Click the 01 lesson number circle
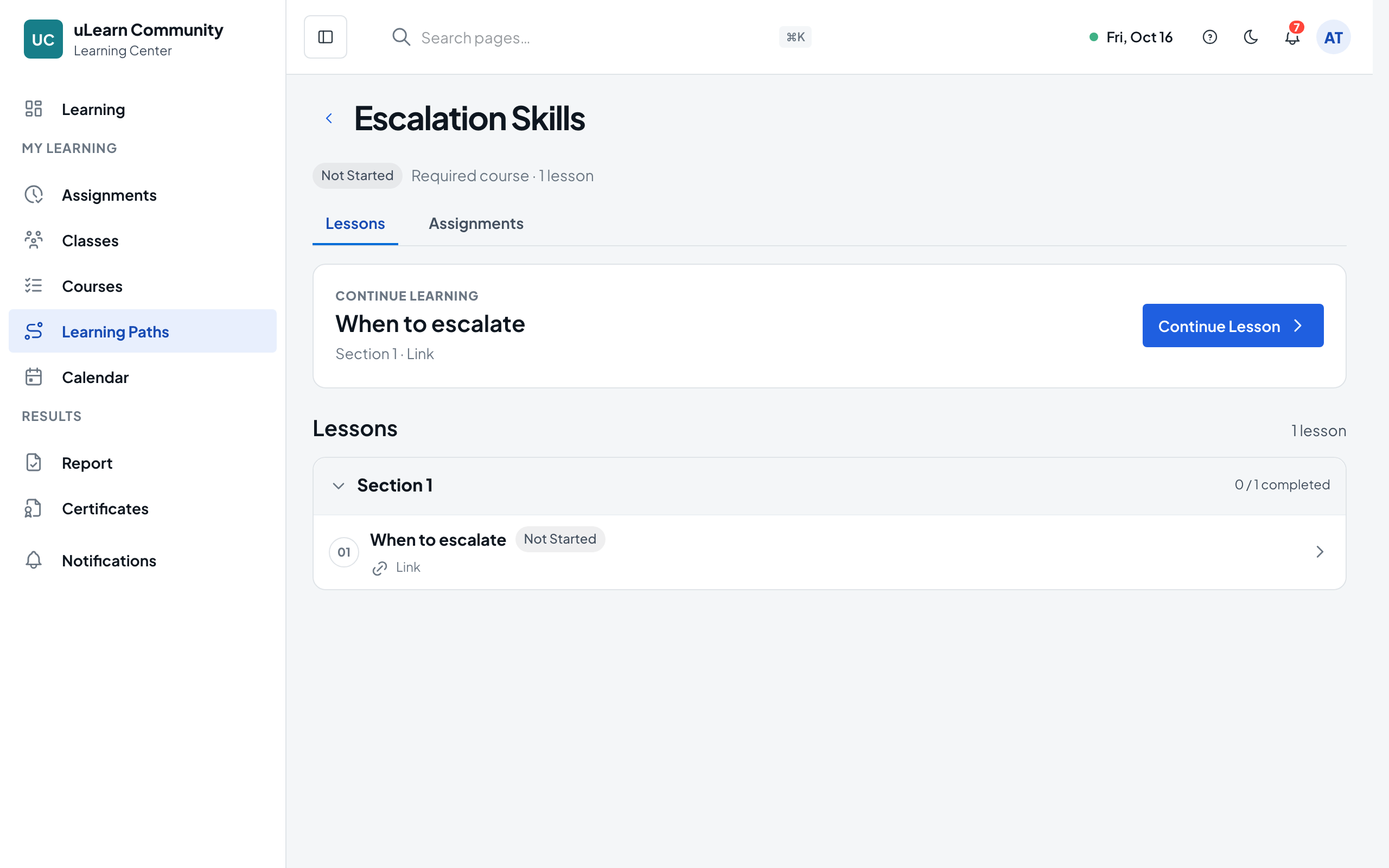The image size is (1389, 868). (344, 552)
